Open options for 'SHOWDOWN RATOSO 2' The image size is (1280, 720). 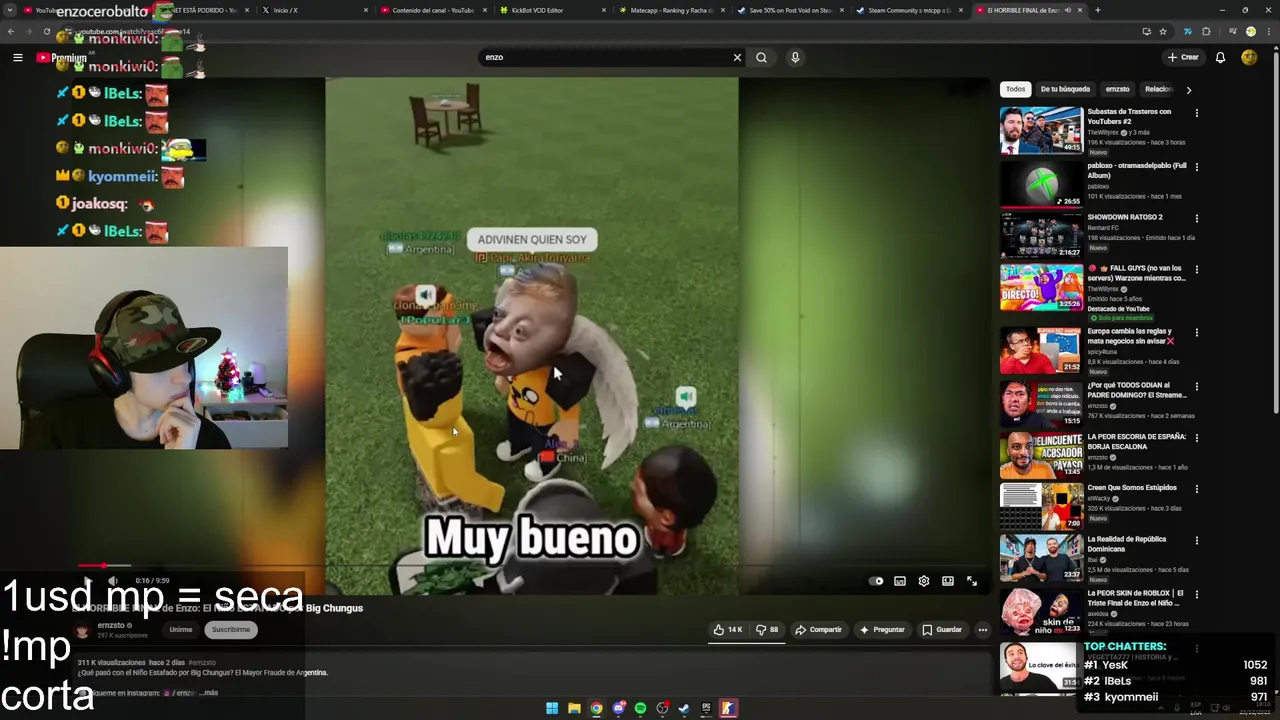[1196, 218]
